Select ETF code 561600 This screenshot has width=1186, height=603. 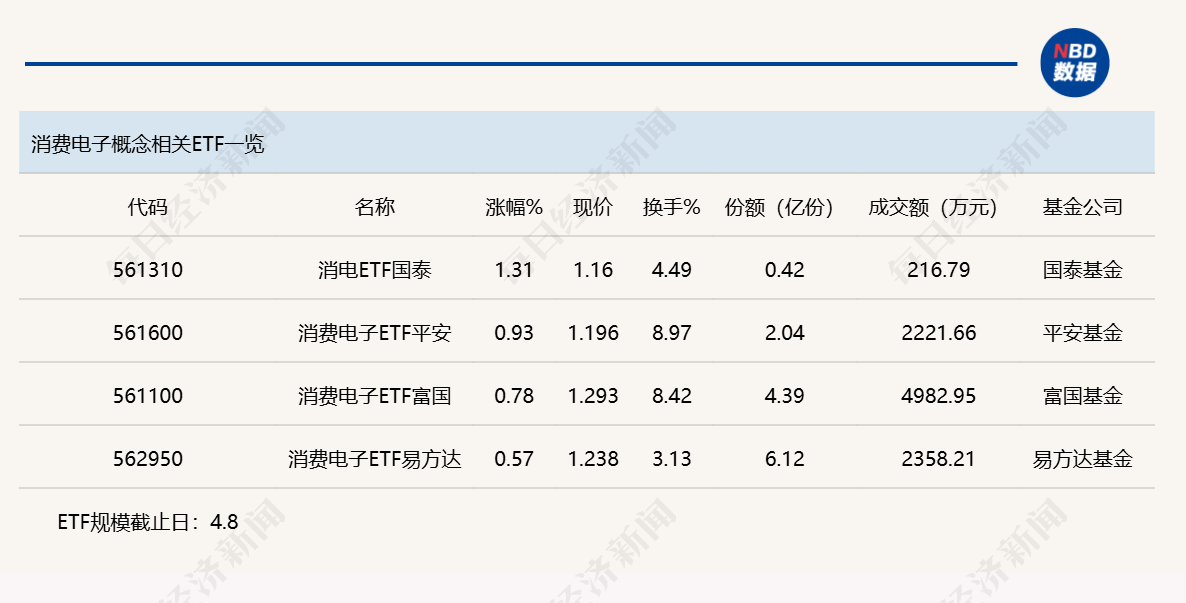pos(148,333)
